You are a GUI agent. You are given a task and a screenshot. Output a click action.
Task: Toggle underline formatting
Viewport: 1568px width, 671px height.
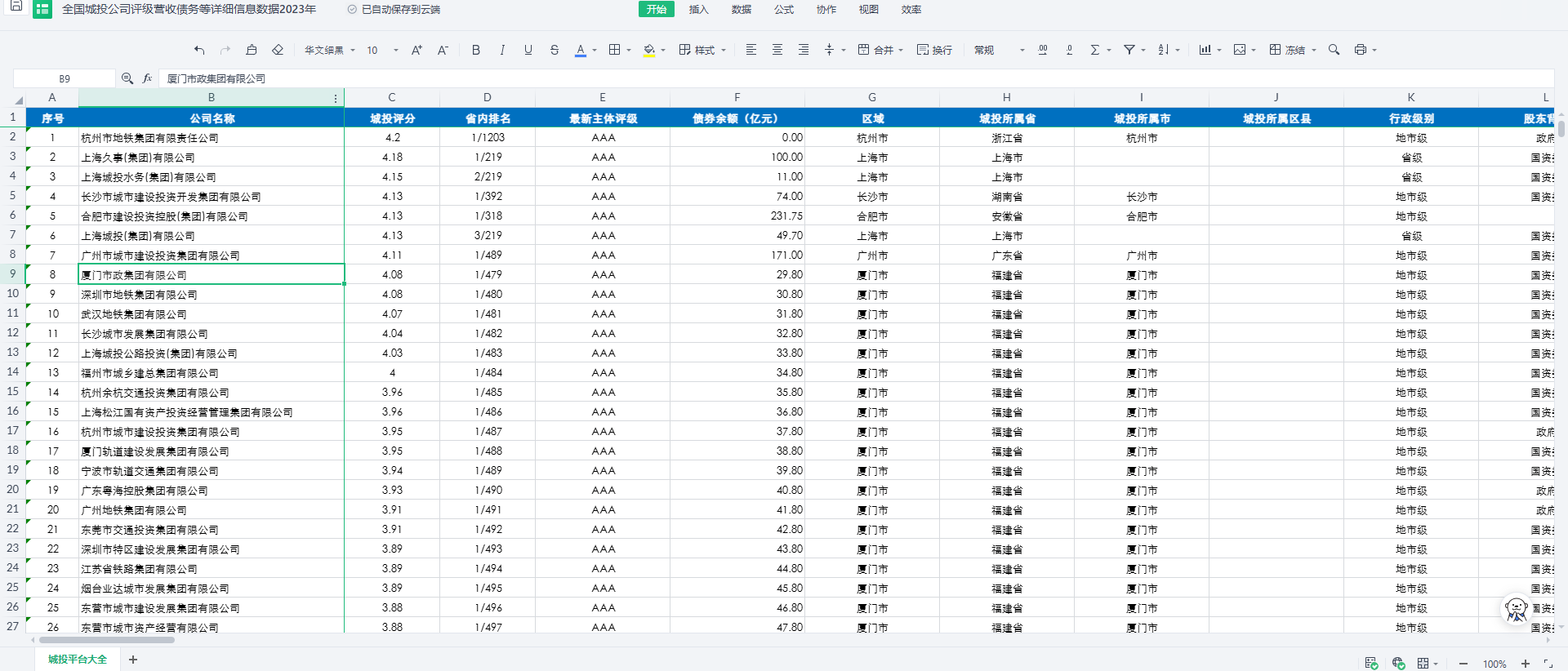click(528, 50)
